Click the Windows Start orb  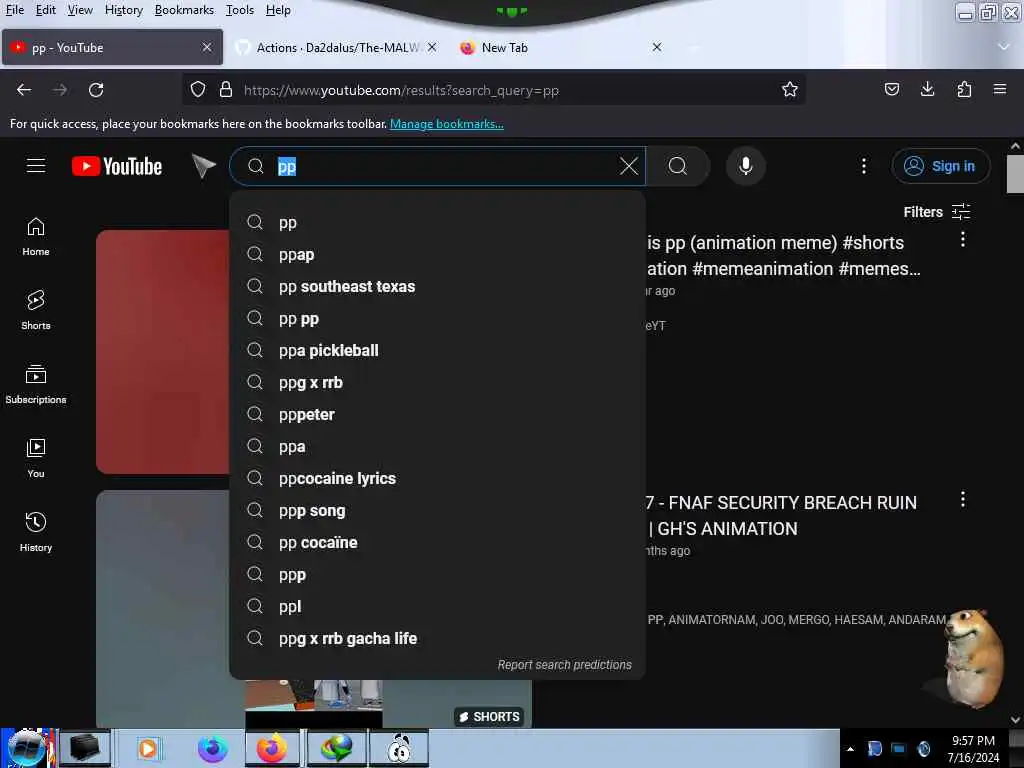(x=27, y=748)
